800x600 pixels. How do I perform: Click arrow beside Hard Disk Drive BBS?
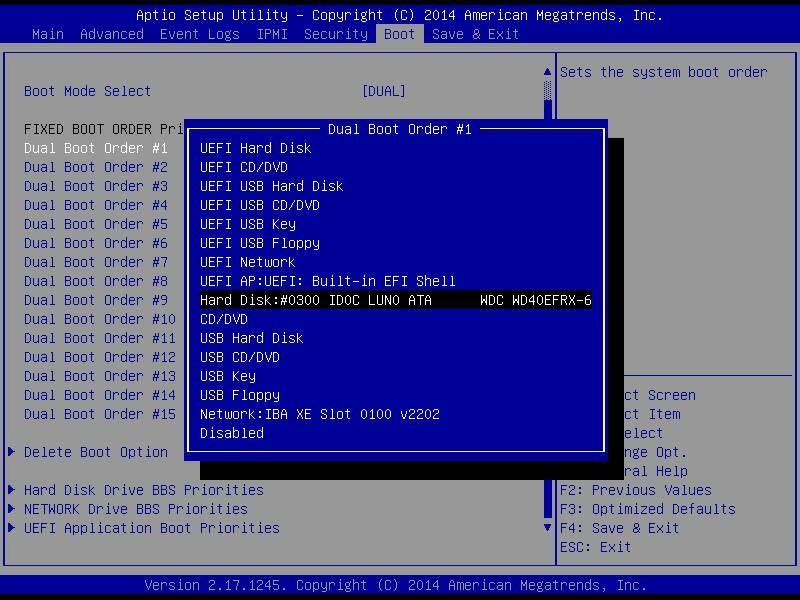tap(11, 490)
